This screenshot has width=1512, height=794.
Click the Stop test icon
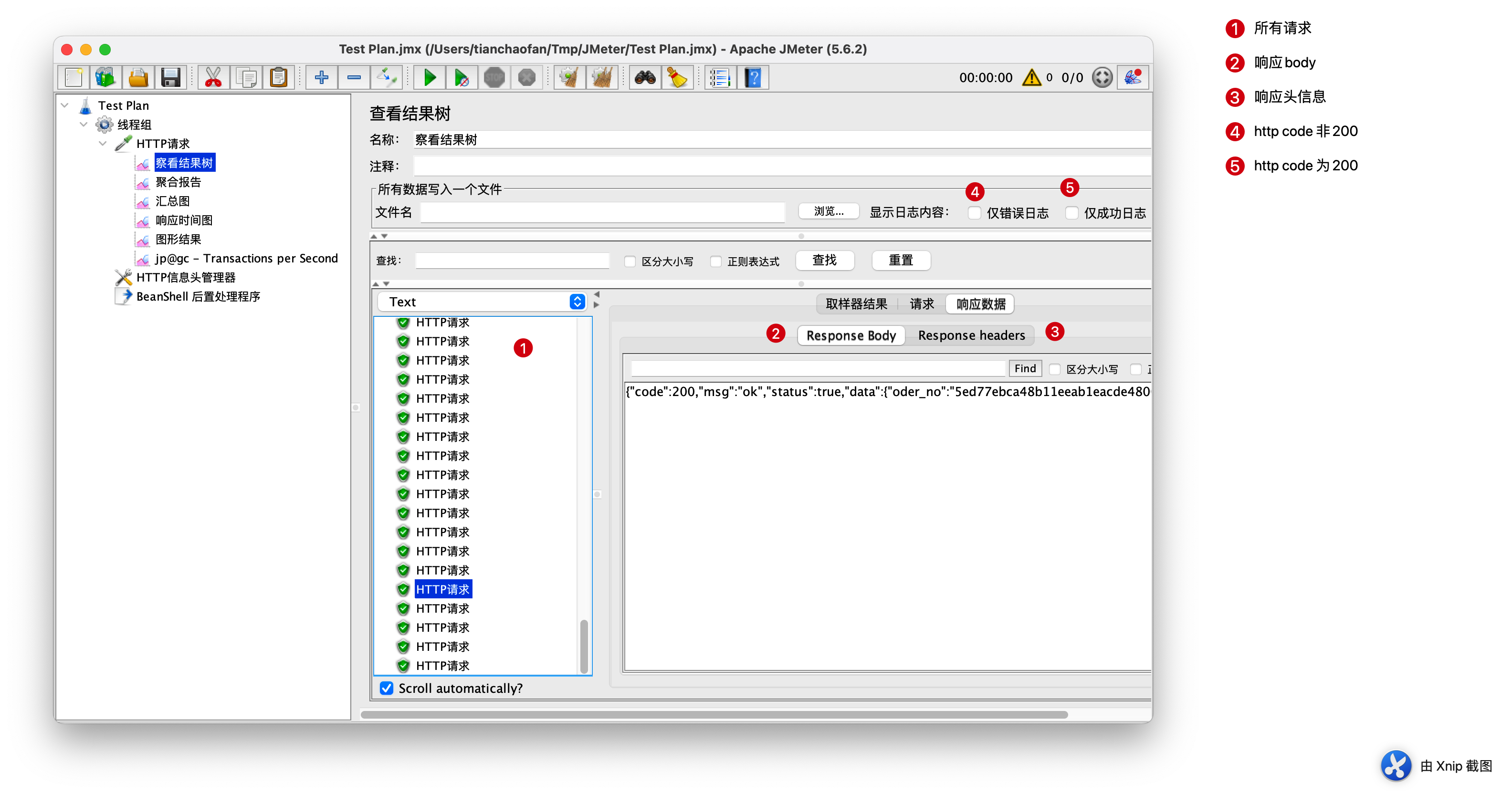pyautogui.click(x=494, y=77)
